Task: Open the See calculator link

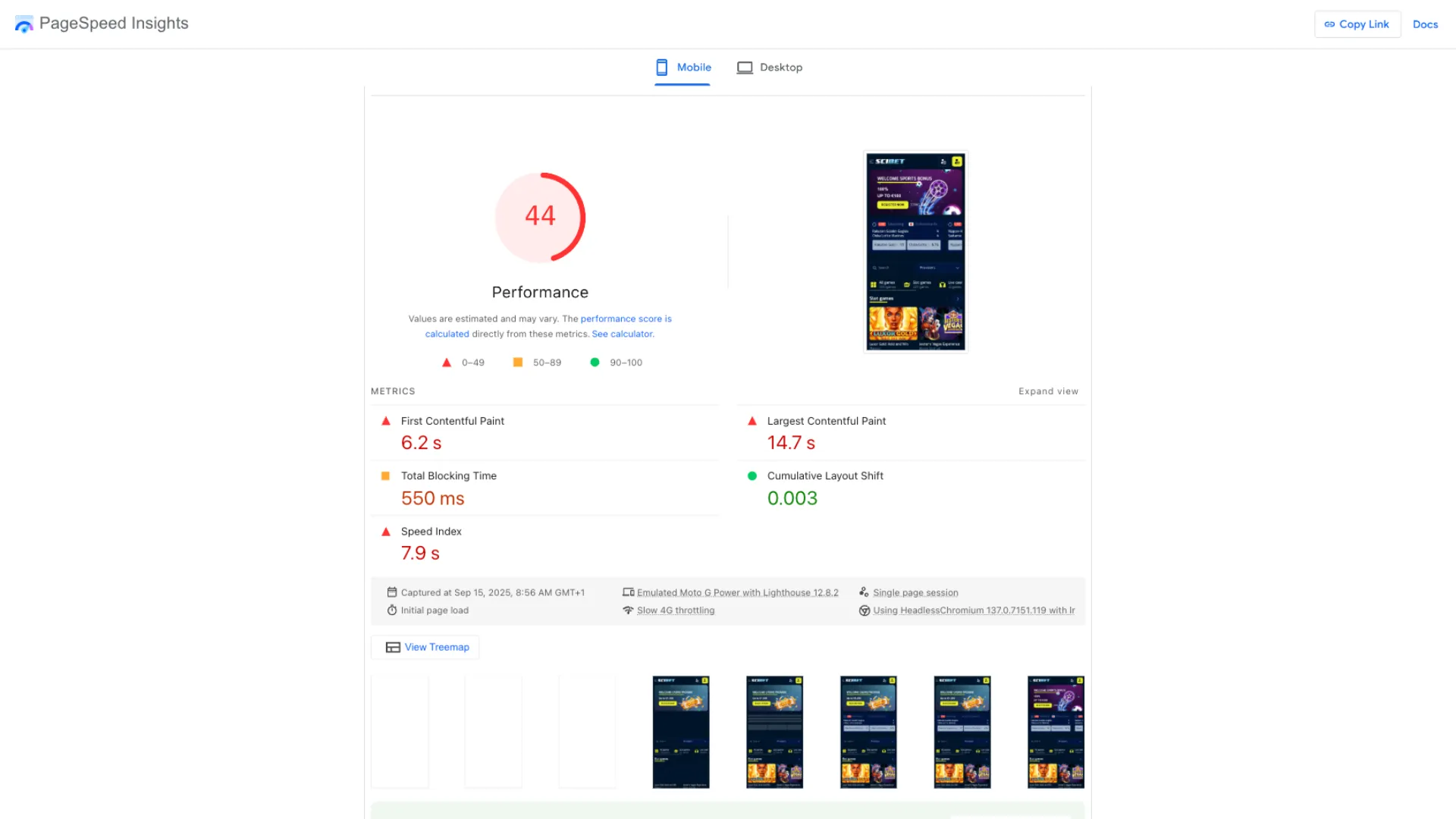Action: (x=621, y=334)
